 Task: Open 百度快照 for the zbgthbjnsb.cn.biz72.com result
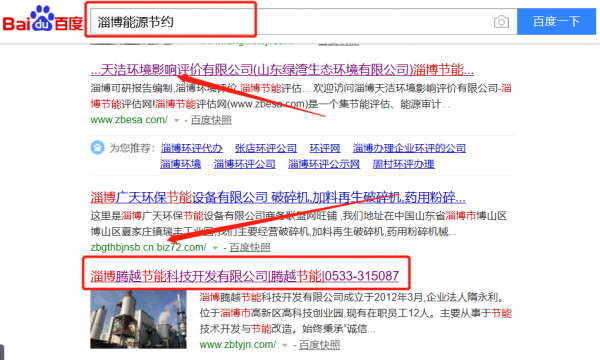[250, 248]
